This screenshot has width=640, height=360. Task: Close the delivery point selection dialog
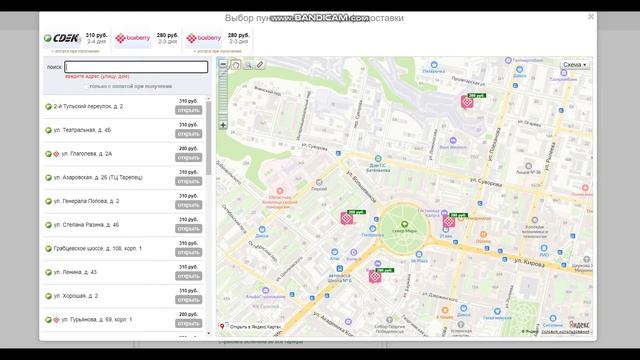(591, 17)
